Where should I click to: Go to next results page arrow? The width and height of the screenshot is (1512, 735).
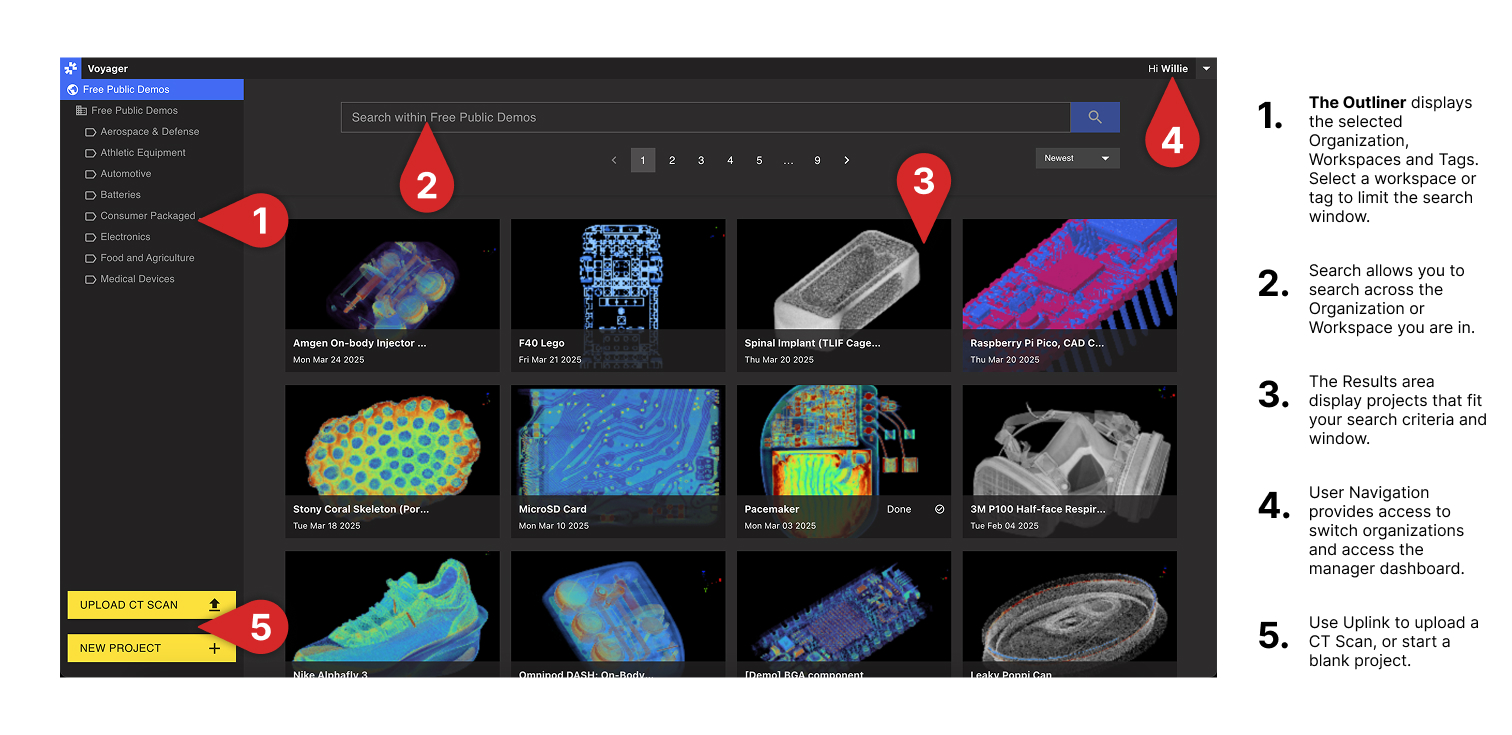[x=847, y=160]
